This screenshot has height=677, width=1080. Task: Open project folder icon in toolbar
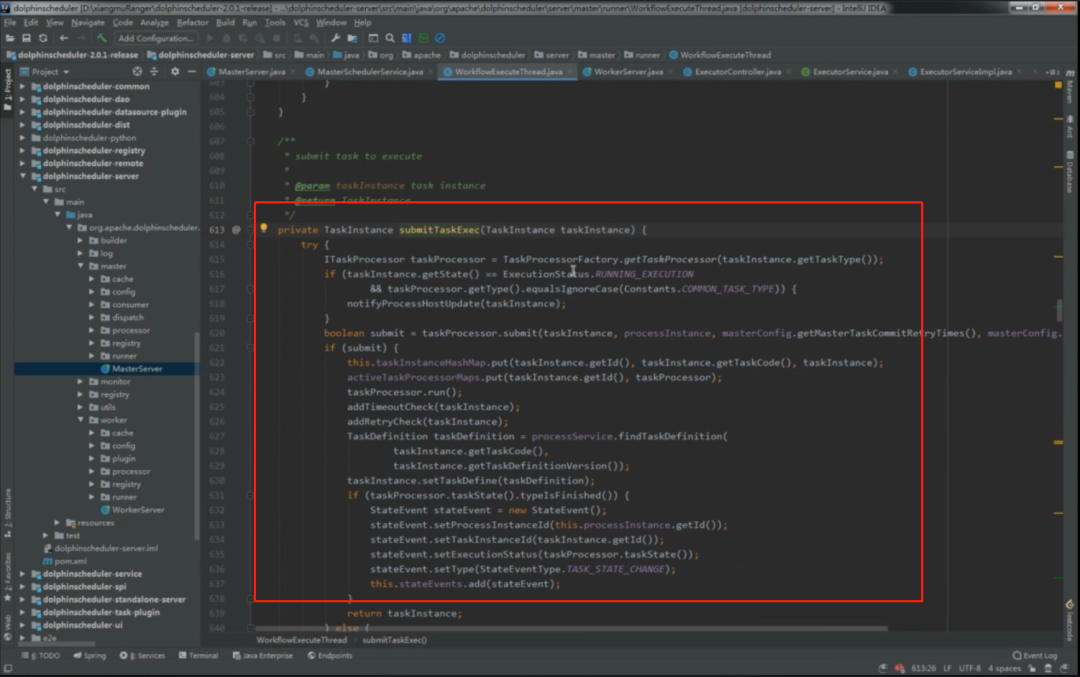10,39
